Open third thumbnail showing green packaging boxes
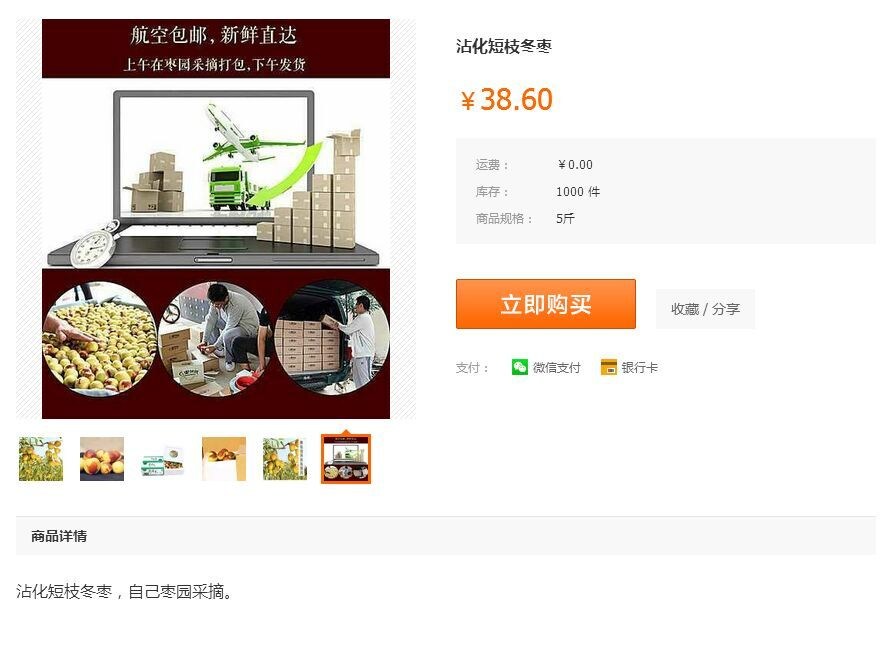Screen dimensions: 889x664 pos(163,459)
